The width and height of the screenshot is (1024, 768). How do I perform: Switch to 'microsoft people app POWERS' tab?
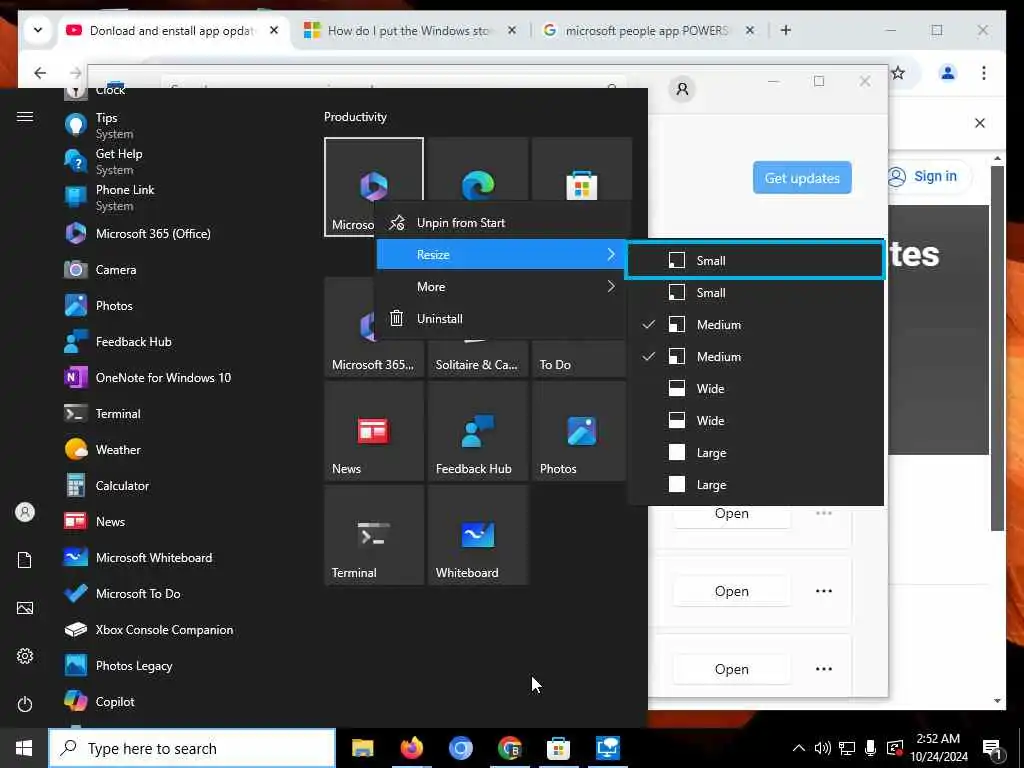[647, 31]
